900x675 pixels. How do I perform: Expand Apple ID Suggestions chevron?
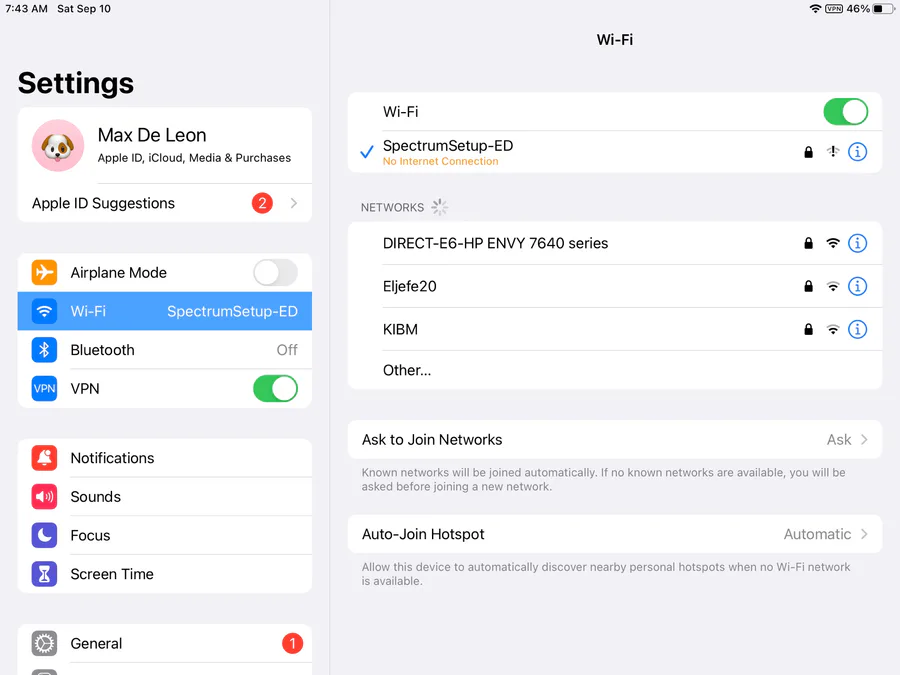[x=294, y=203]
